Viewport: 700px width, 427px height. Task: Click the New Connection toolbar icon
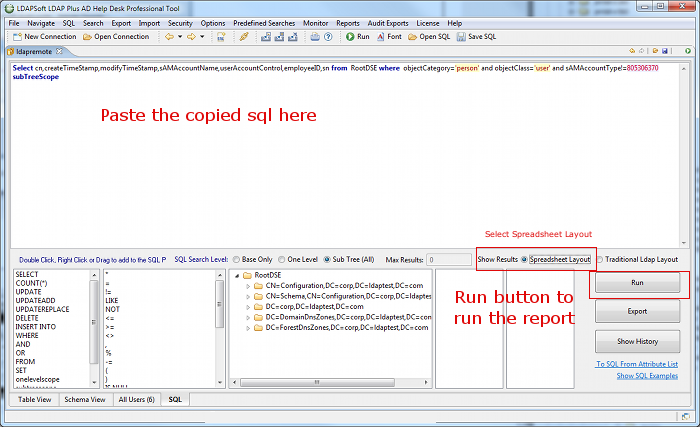tap(17, 37)
